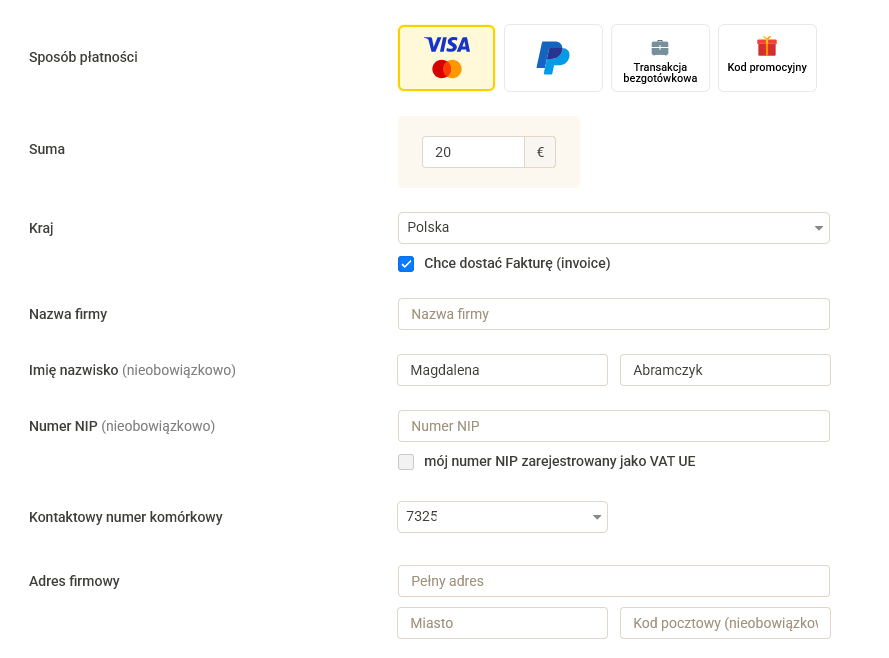Focus the Numer NIP input field
The width and height of the screenshot is (889, 658).
(x=613, y=426)
